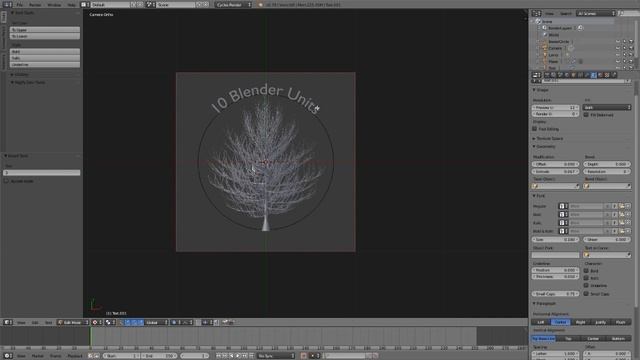640x360 pixels.
Task: Set horizontal alignment to Left
Action: [x=541, y=322]
